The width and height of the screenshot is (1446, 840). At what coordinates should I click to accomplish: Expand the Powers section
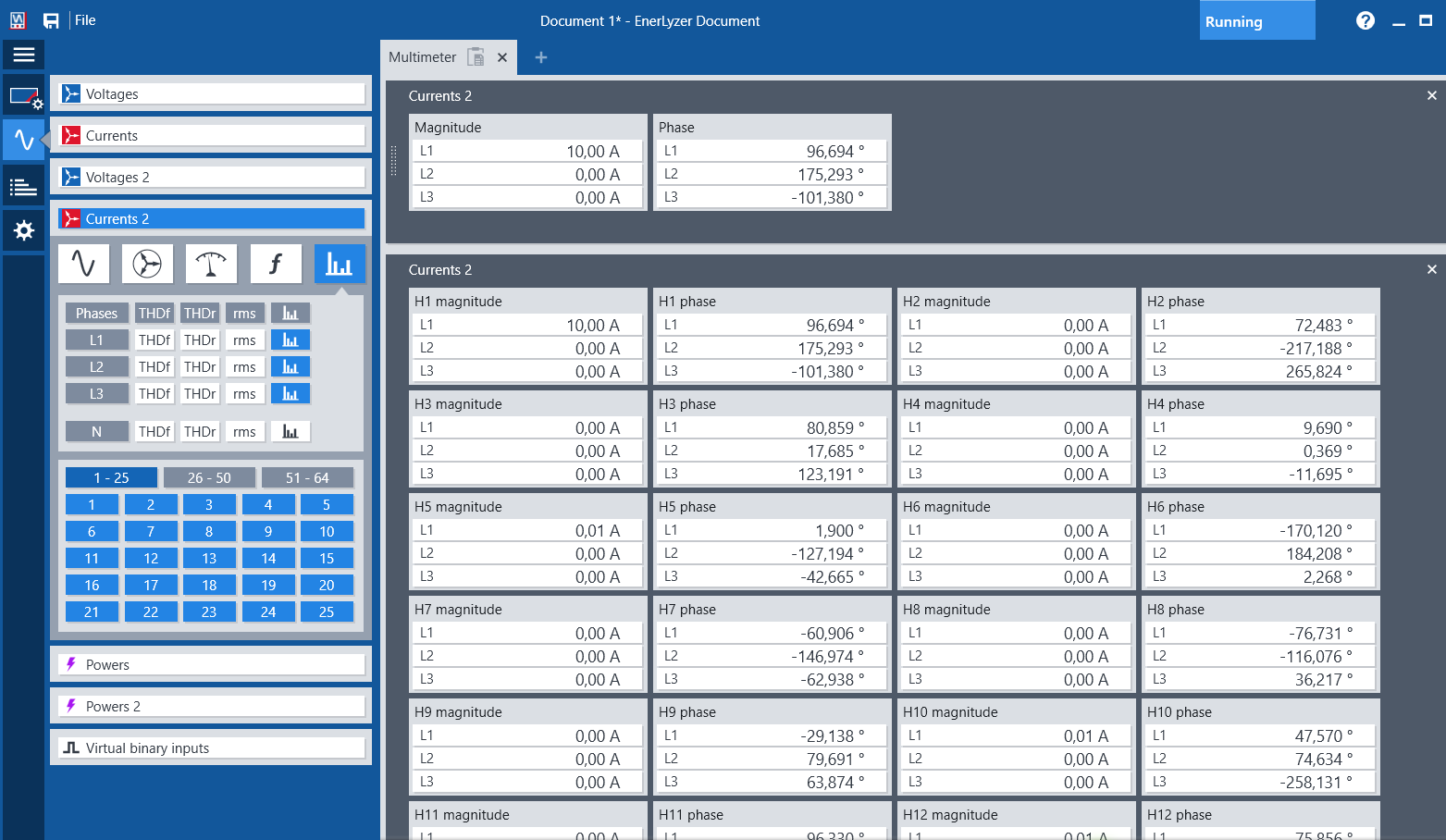coord(212,665)
